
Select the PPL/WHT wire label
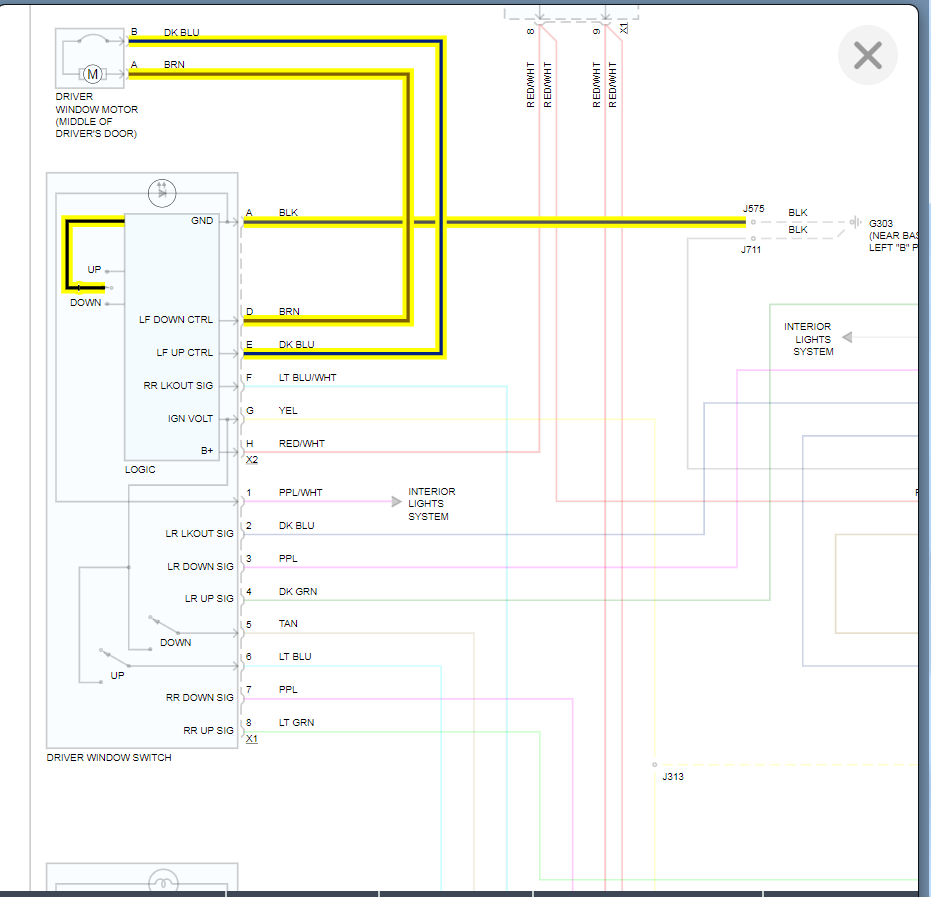(300, 493)
